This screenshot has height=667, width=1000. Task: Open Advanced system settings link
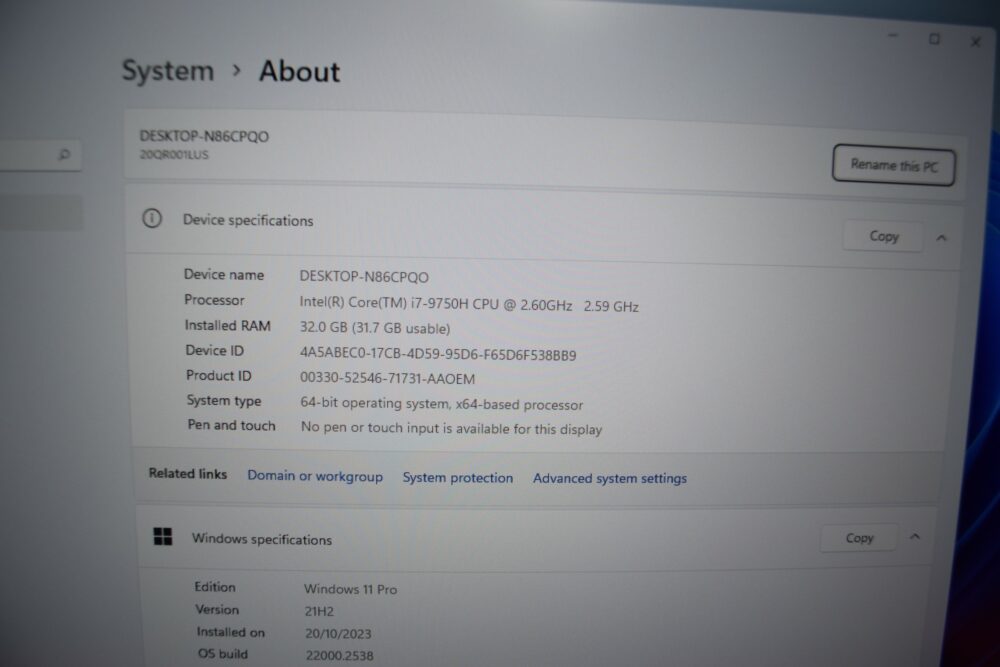tap(610, 478)
